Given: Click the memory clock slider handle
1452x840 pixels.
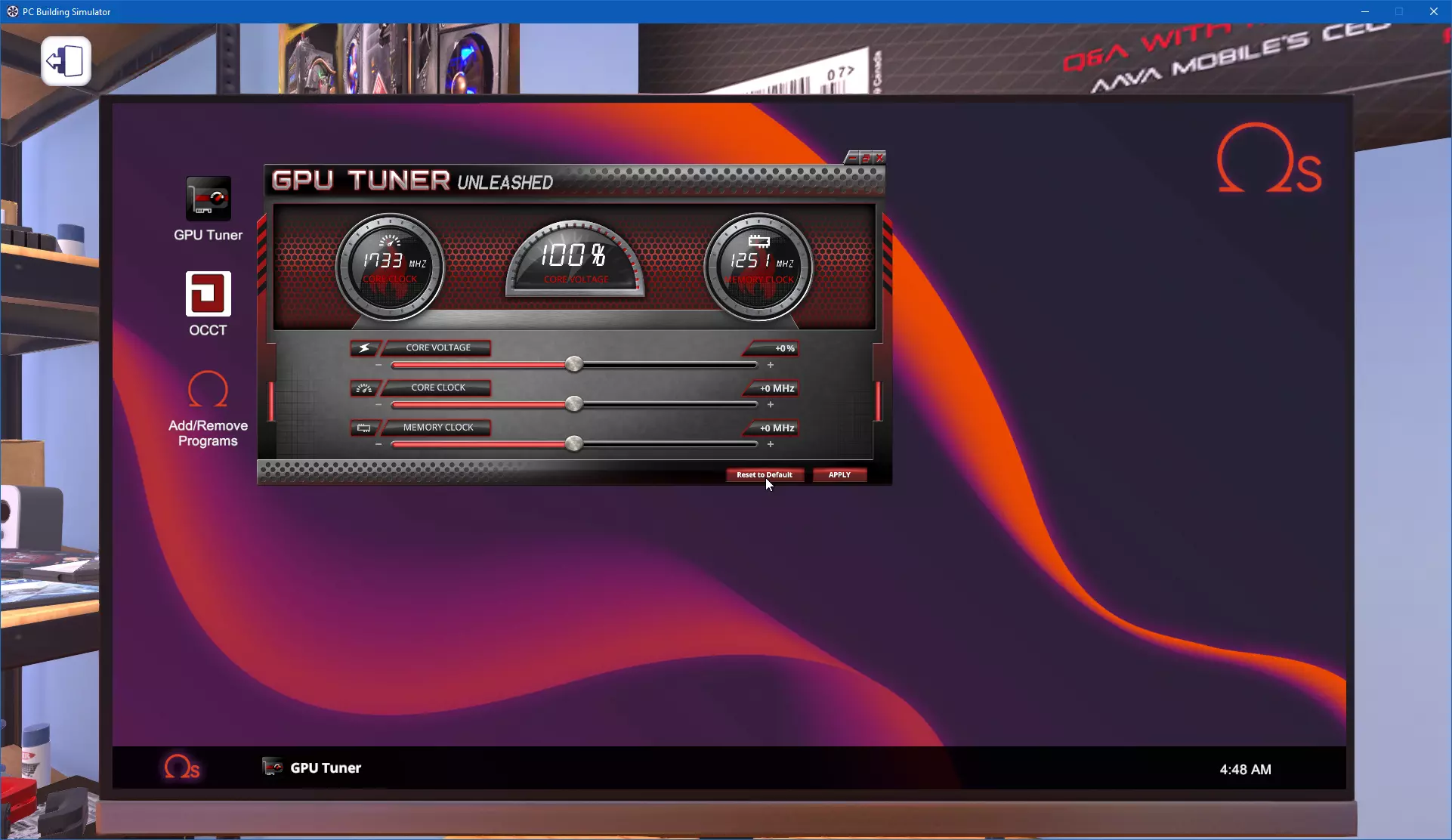Looking at the screenshot, I should [574, 443].
